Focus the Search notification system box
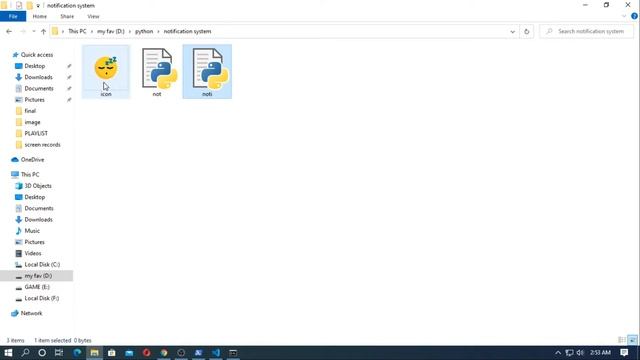This screenshot has height=360, width=640. point(587,31)
